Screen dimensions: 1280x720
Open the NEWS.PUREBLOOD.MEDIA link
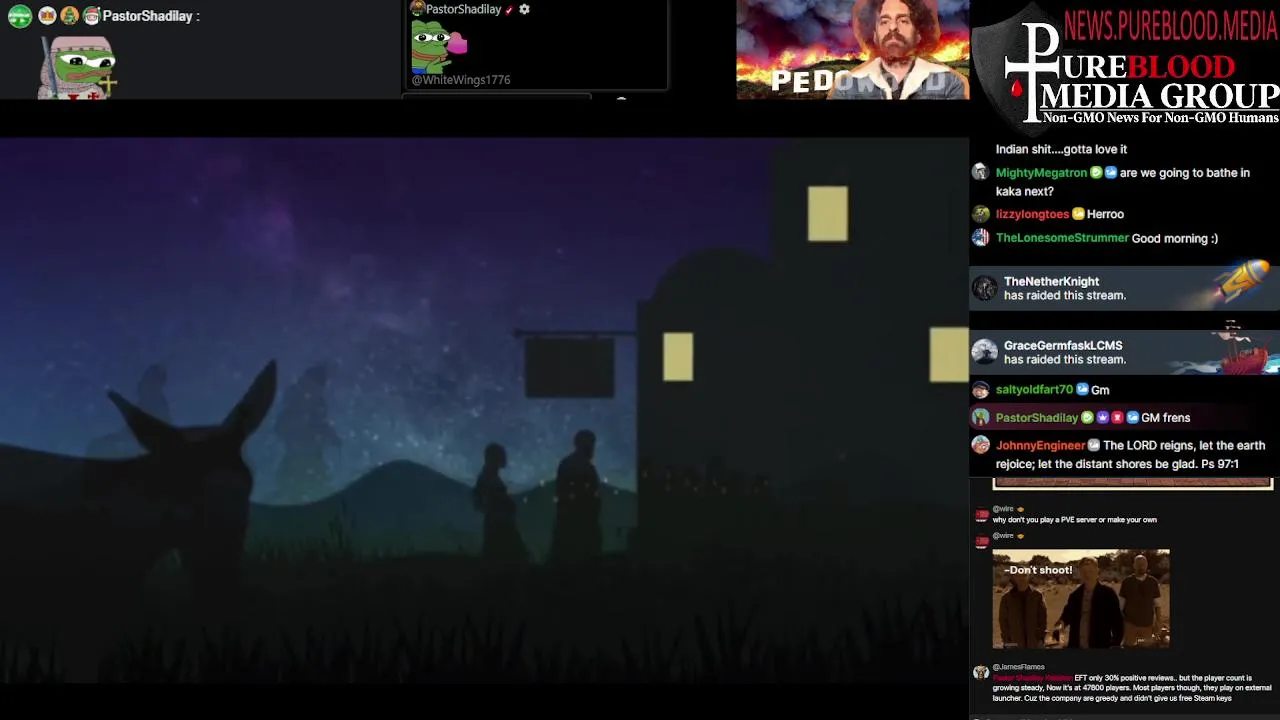pyautogui.click(x=1170, y=24)
